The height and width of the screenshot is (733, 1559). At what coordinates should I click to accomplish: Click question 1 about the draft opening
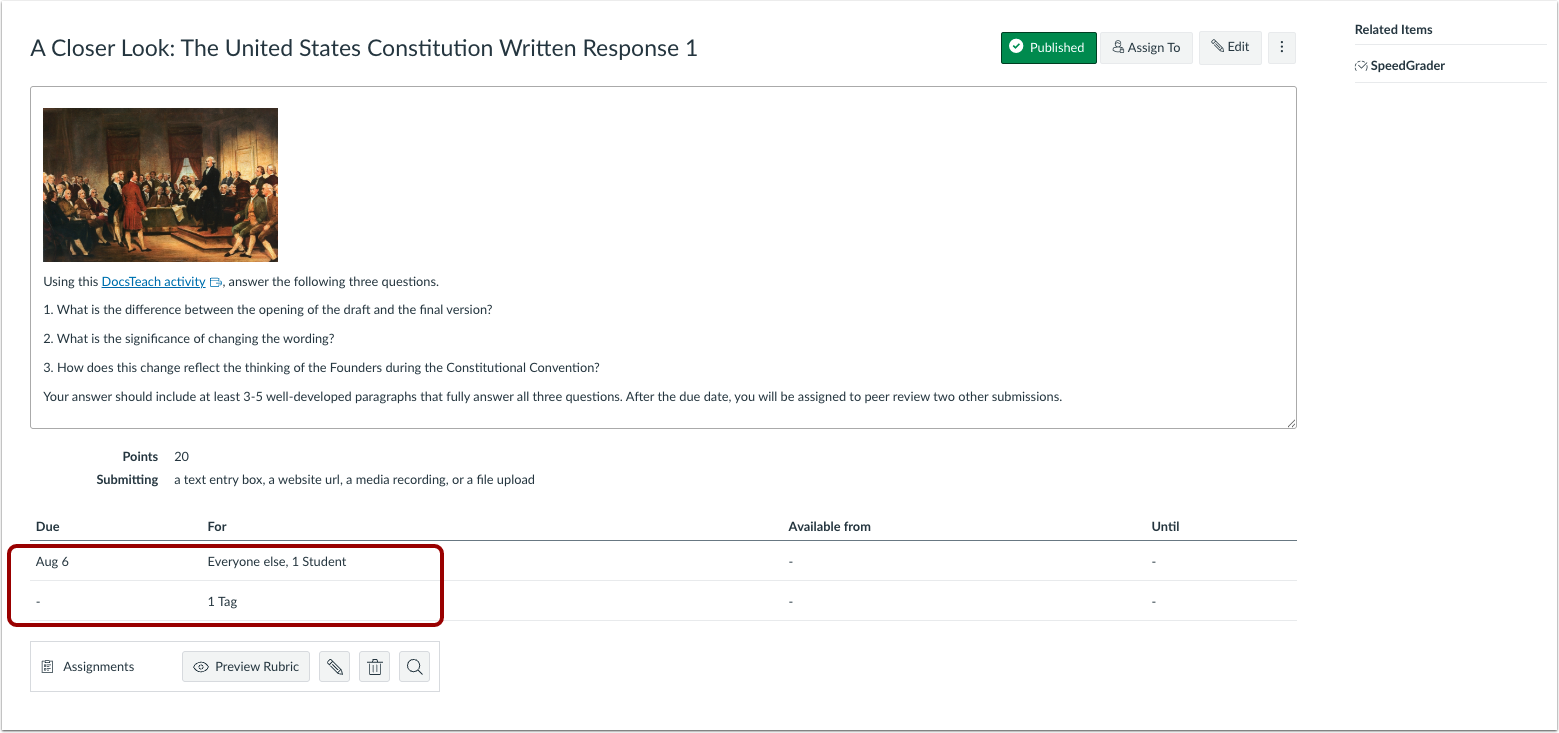pos(268,310)
